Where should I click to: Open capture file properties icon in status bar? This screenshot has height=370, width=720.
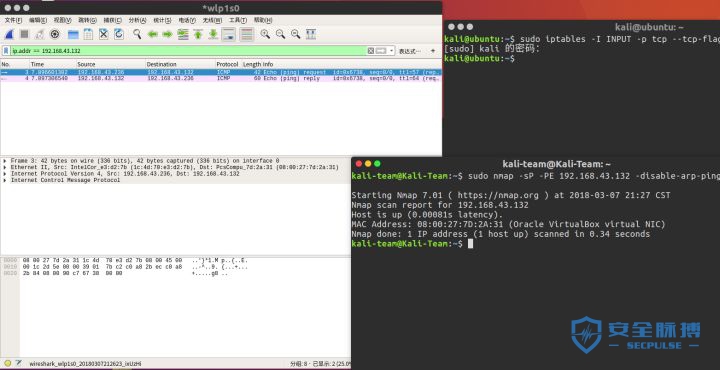[x=18, y=364]
